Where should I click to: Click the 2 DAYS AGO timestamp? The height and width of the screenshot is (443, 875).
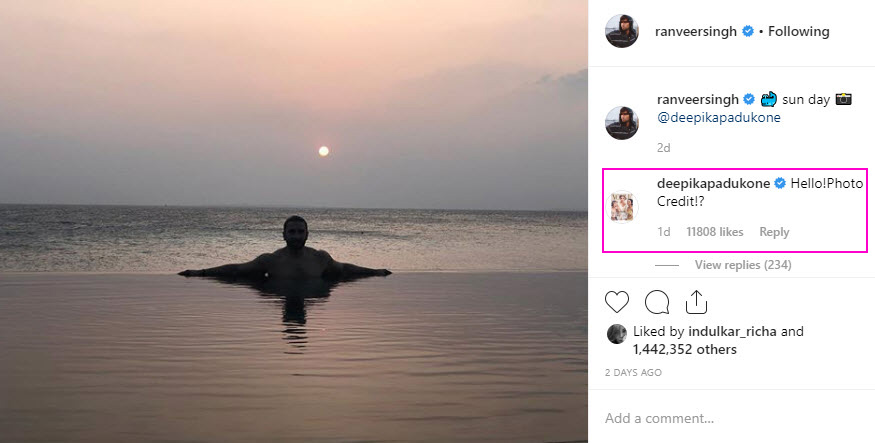633,372
